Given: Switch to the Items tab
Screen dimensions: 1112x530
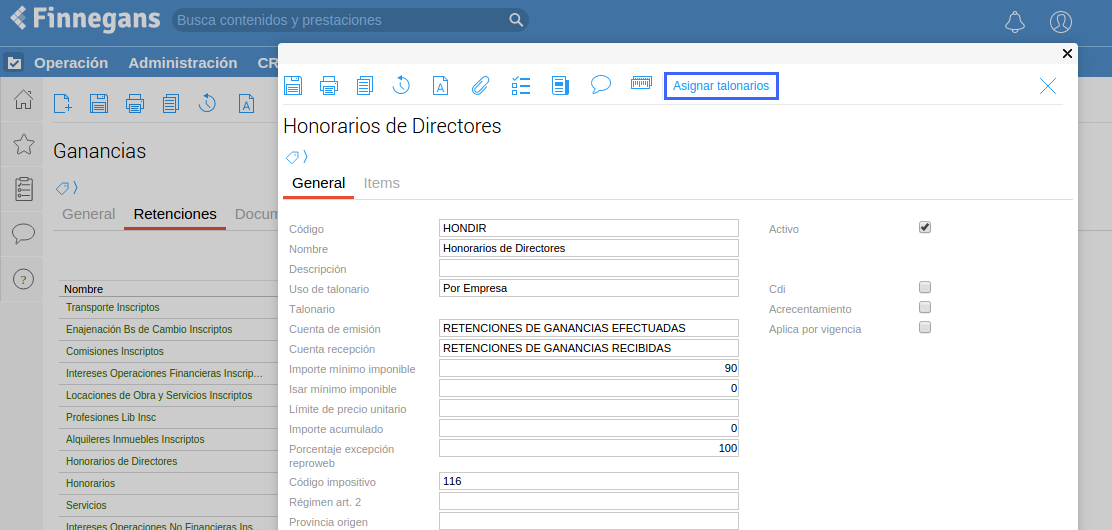Looking at the screenshot, I should 381,183.
